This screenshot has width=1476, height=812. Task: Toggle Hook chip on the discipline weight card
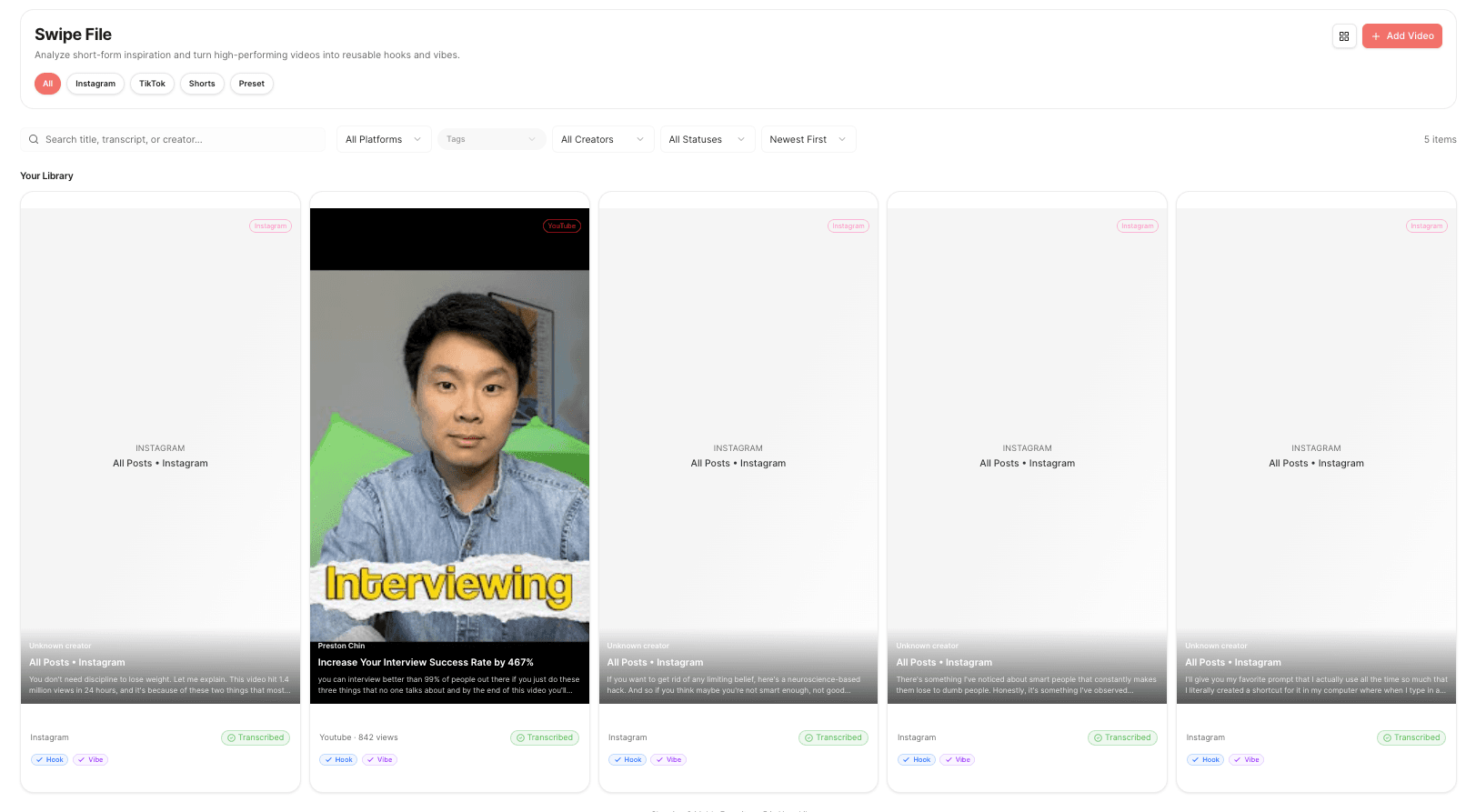click(49, 759)
